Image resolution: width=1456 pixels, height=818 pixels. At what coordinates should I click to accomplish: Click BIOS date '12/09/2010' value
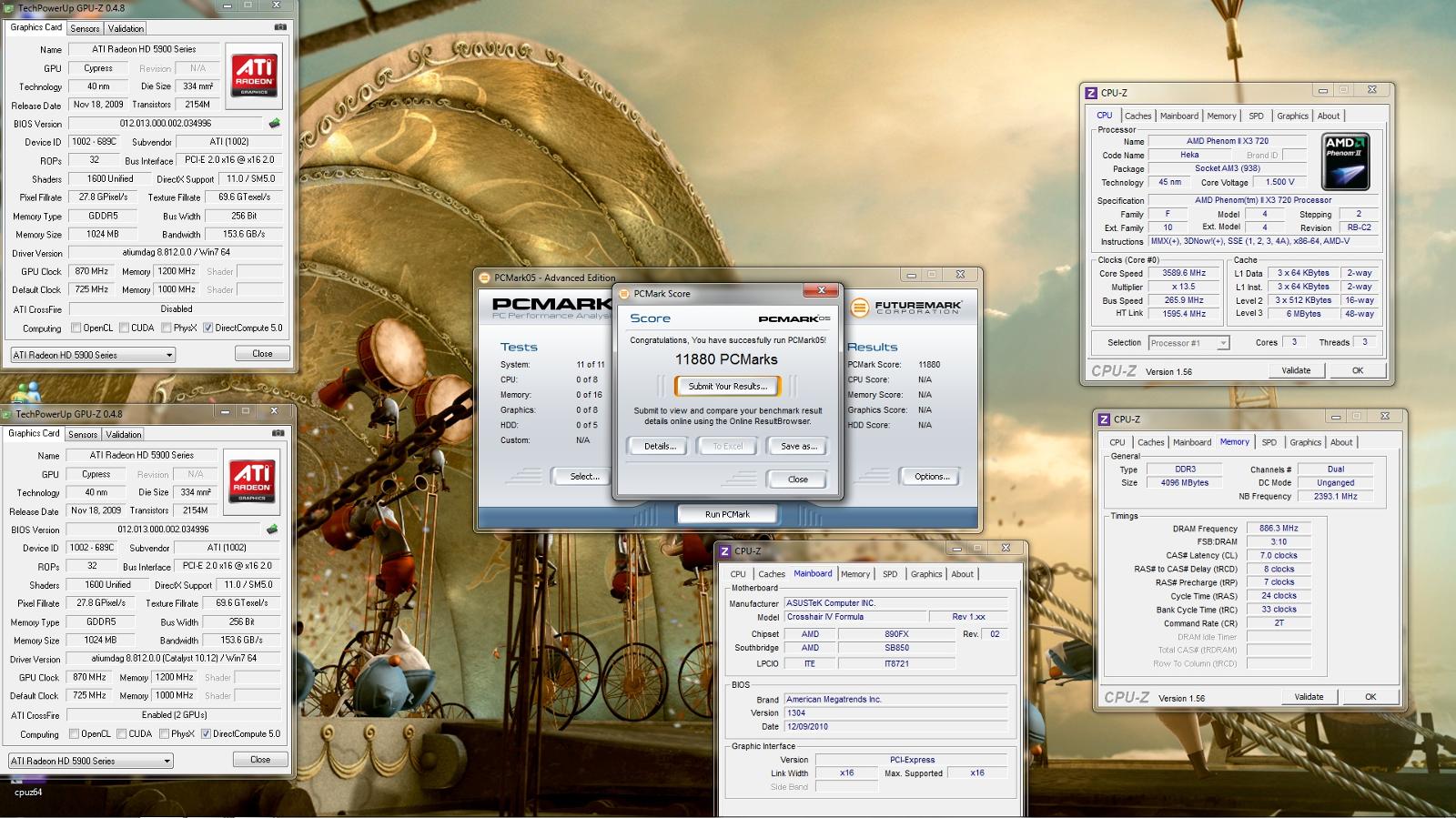(896, 726)
